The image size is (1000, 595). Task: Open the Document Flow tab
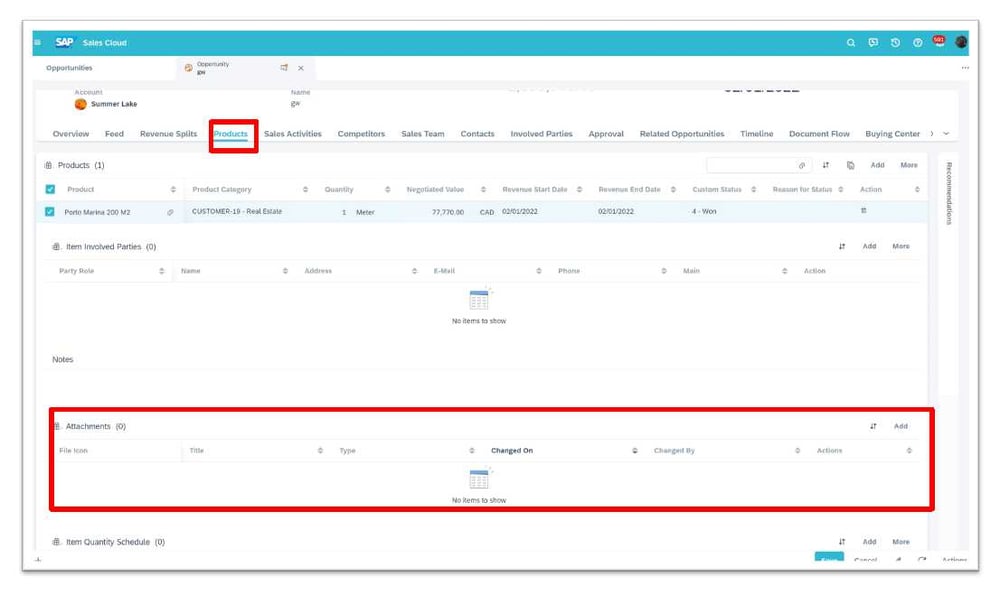(x=819, y=134)
